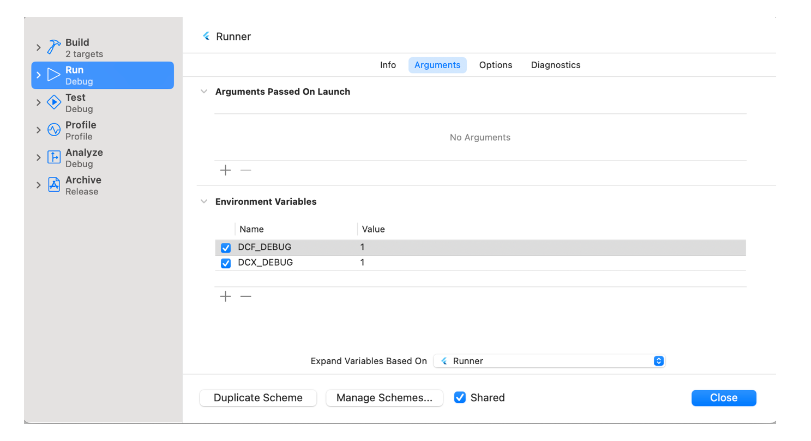Switch to the Info tab

click(387, 65)
